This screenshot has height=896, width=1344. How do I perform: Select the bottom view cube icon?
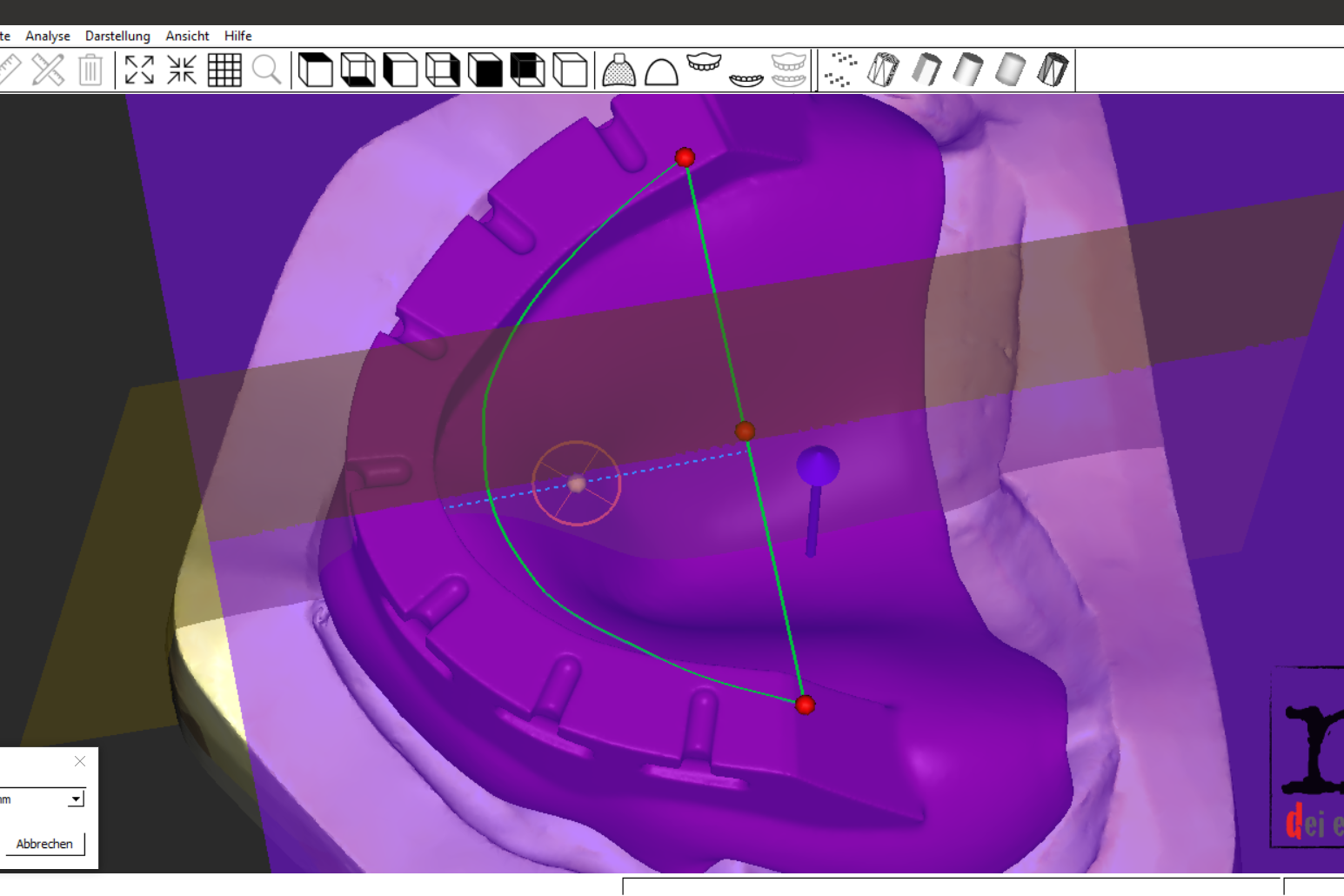click(358, 70)
